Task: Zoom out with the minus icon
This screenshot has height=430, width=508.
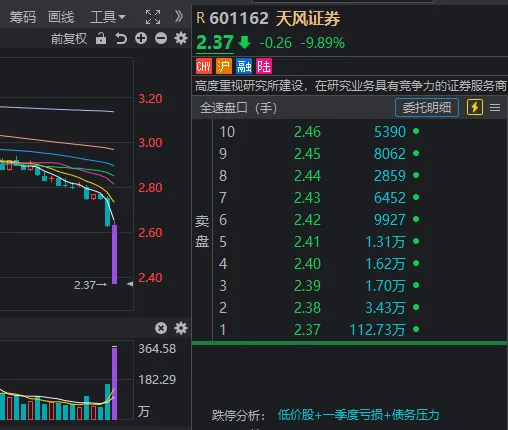Action: tap(161, 38)
